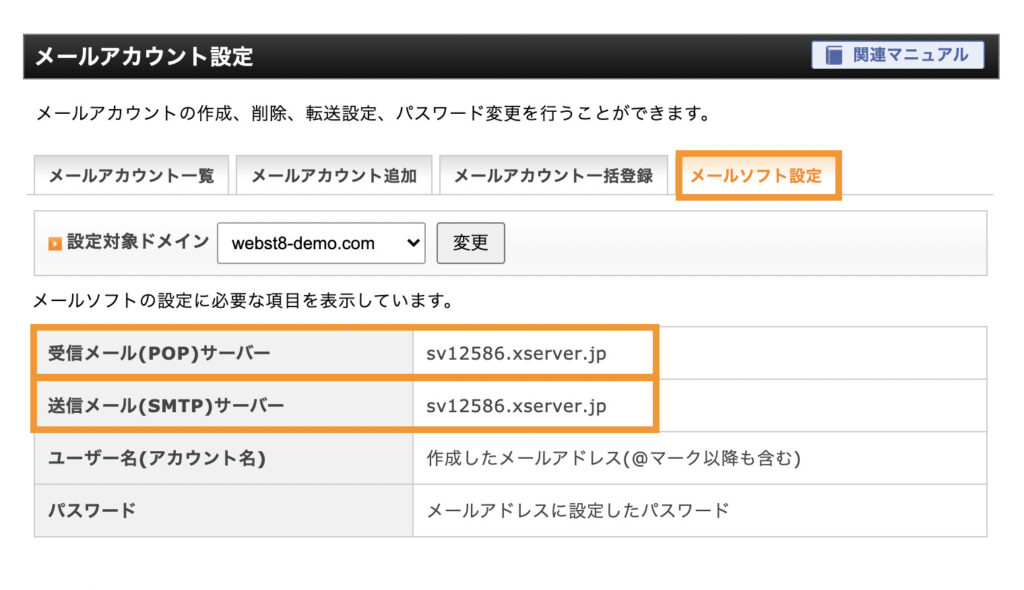Click the 設定対象ドメイン label text
The height and width of the screenshot is (590, 1024).
138,242
